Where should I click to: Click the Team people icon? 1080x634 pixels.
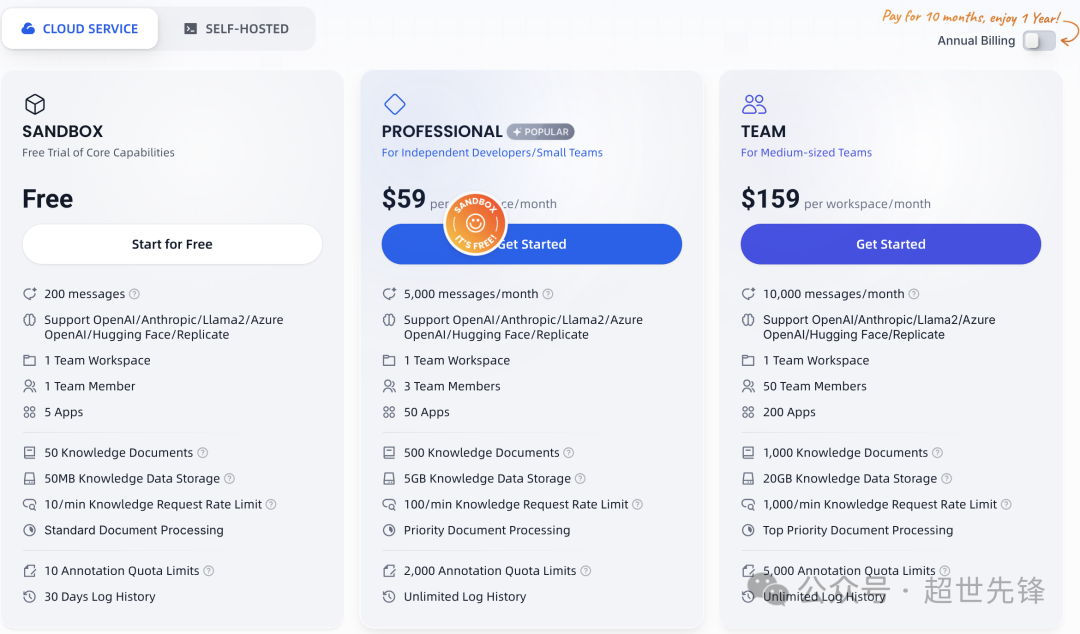coord(754,104)
